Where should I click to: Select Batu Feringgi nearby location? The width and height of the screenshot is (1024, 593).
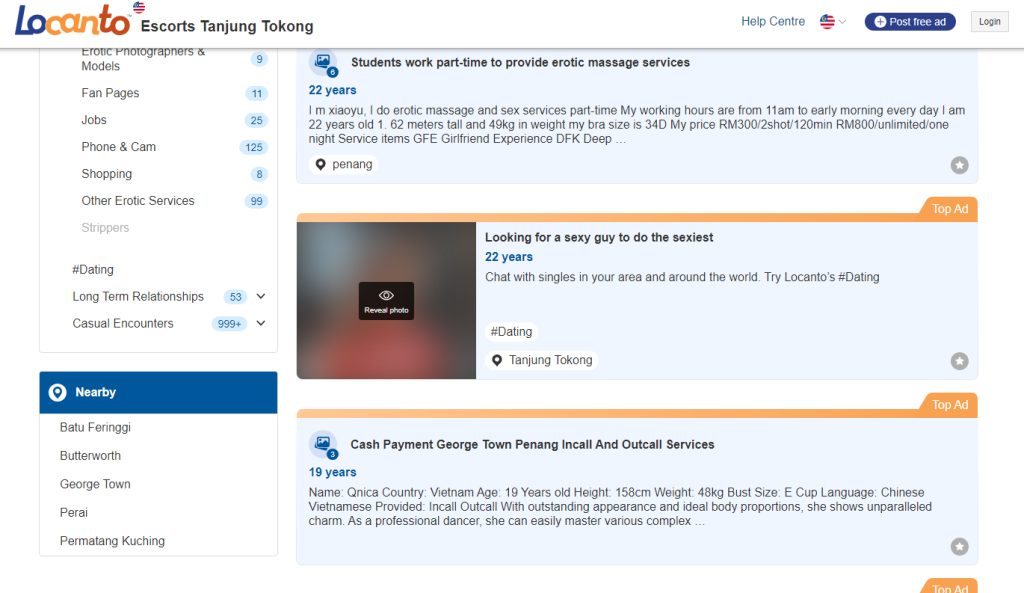95,427
